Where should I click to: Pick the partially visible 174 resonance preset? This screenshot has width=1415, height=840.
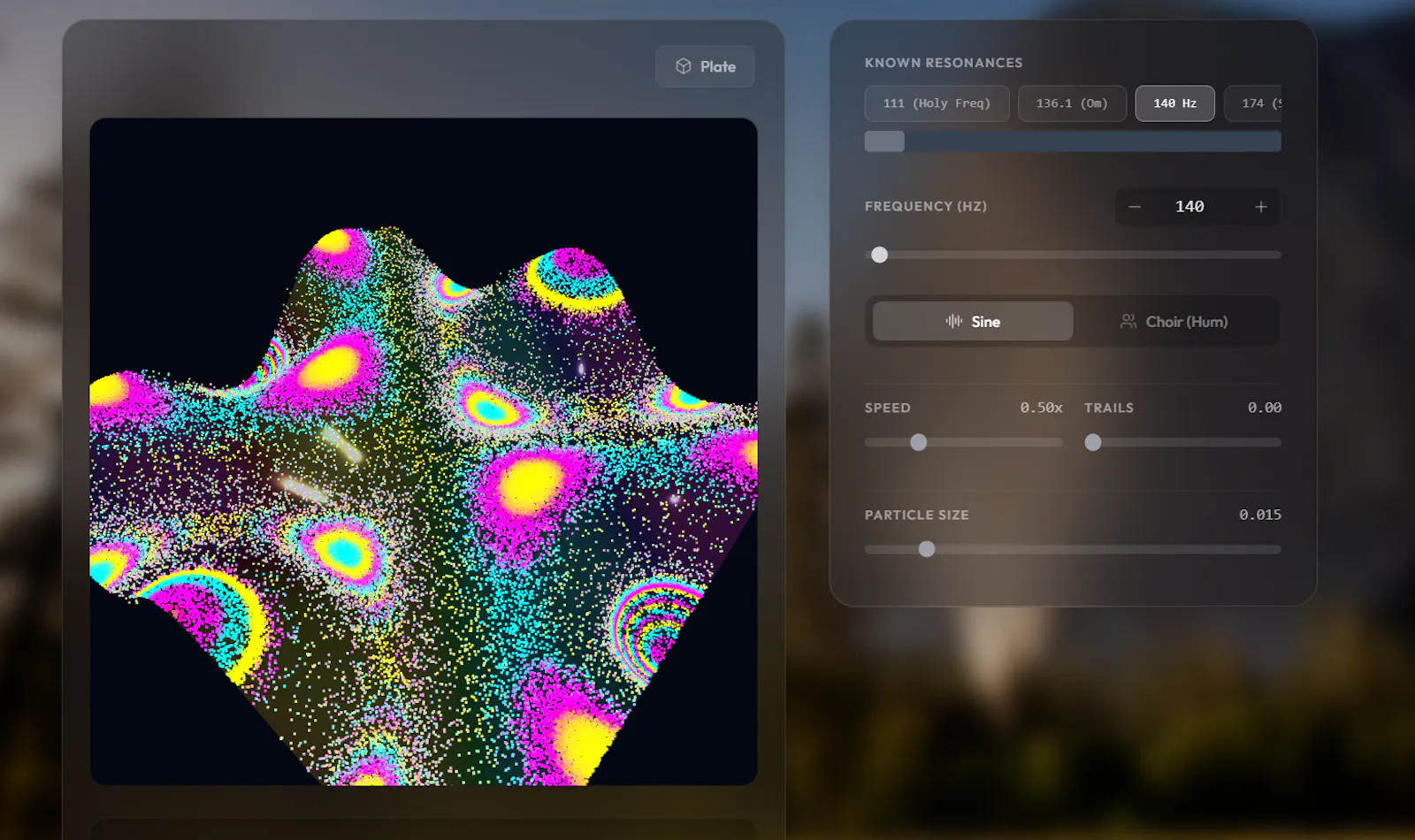pyautogui.click(x=1253, y=103)
